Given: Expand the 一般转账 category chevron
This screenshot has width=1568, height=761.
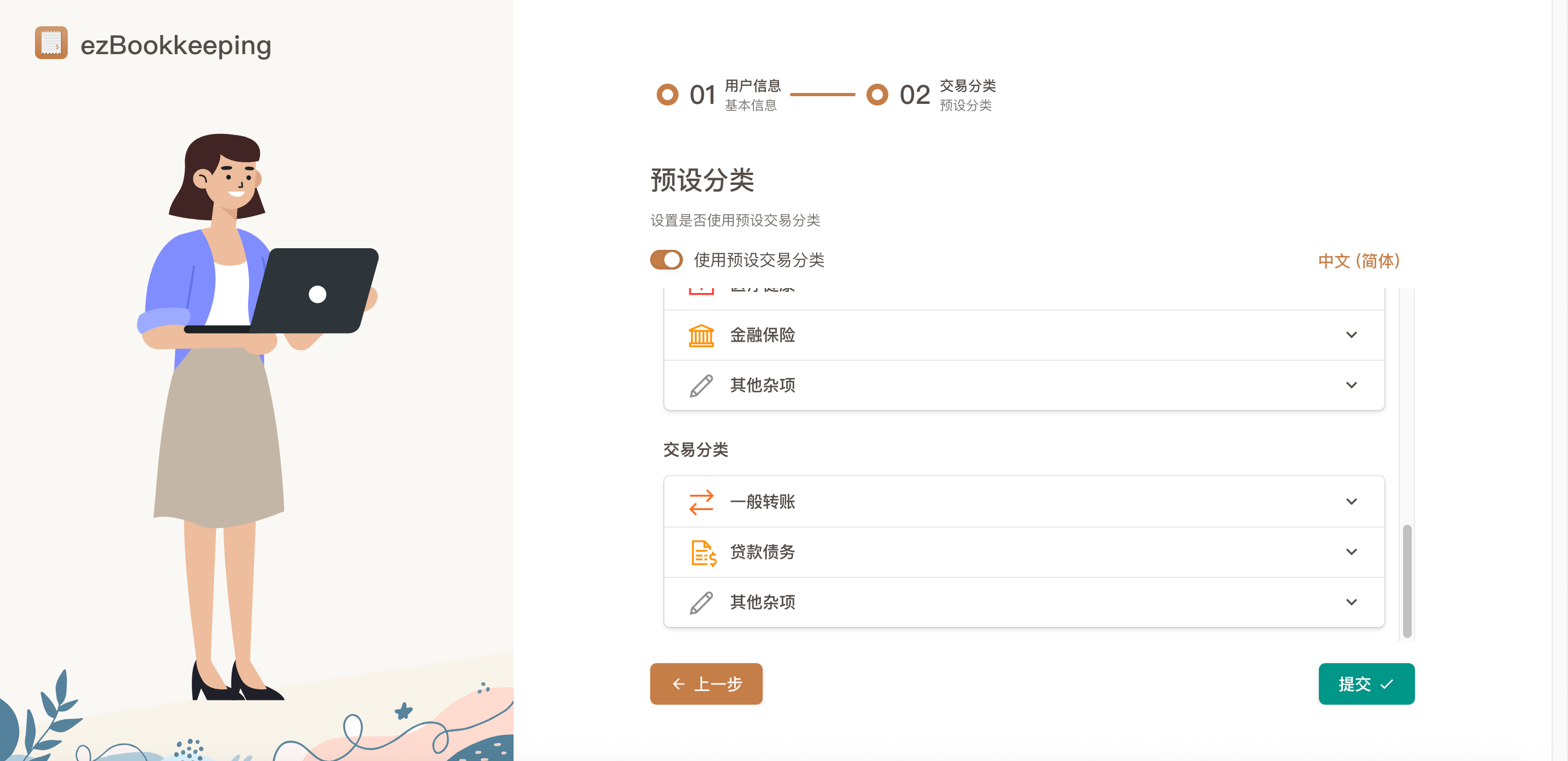Looking at the screenshot, I should pos(1351,502).
